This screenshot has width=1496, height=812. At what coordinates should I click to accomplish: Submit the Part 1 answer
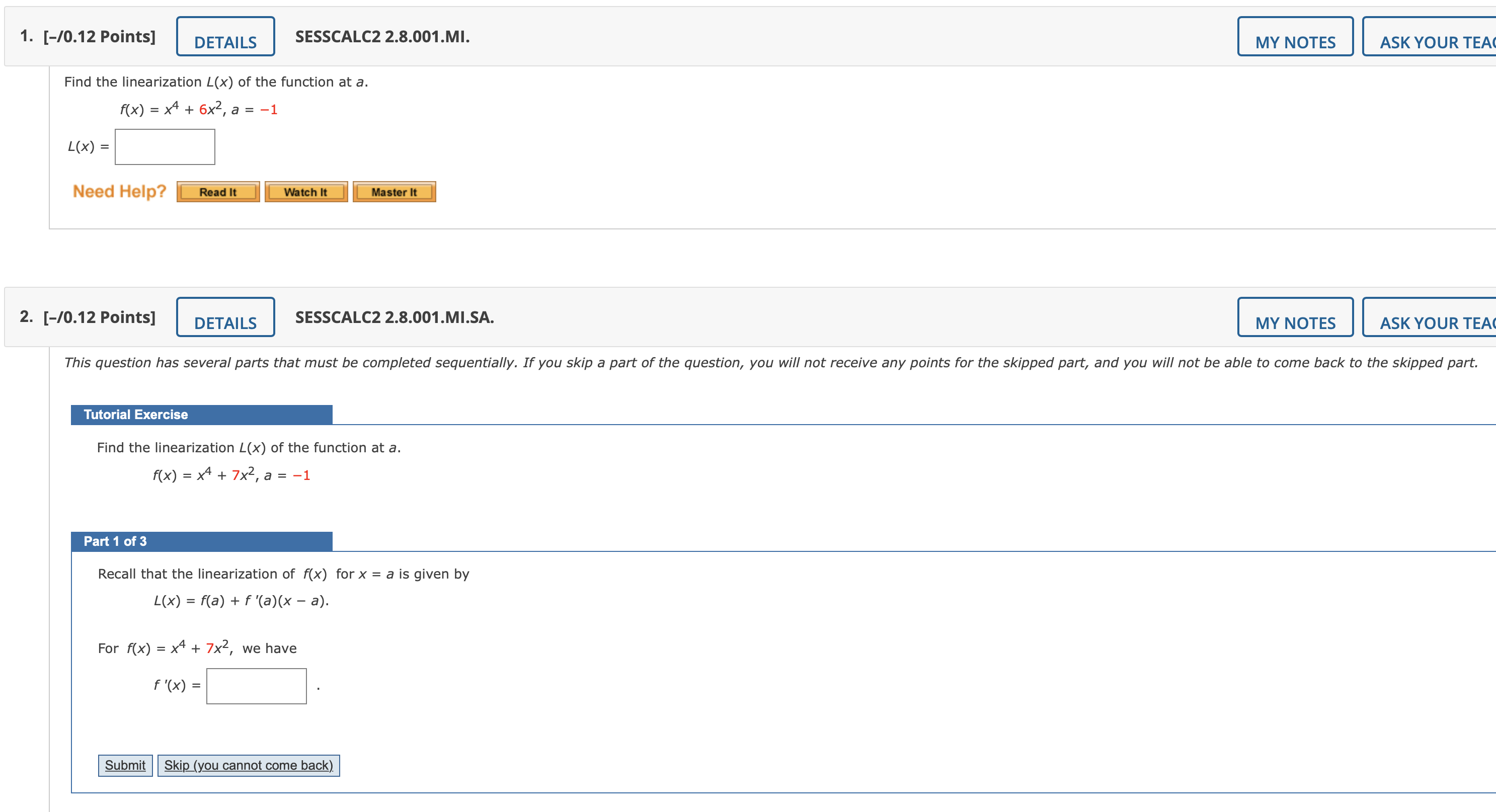click(125, 765)
